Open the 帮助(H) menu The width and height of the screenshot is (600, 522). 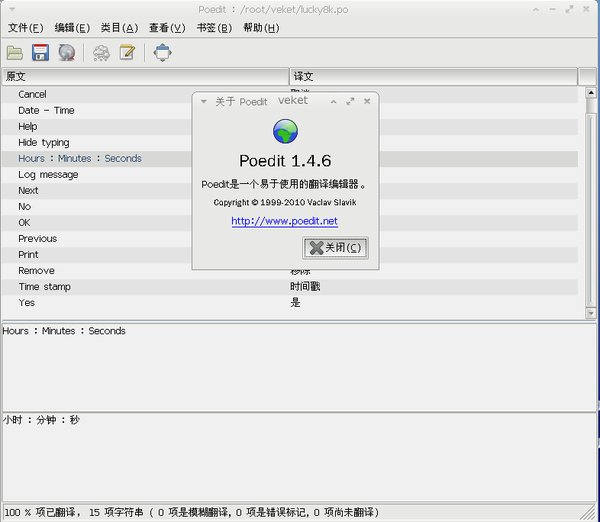(x=261, y=27)
